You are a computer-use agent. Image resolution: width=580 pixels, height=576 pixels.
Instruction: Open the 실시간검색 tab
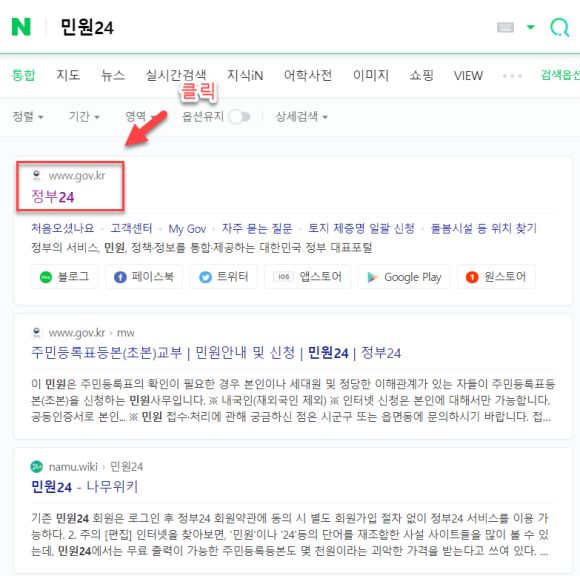pyautogui.click(x=176, y=75)
